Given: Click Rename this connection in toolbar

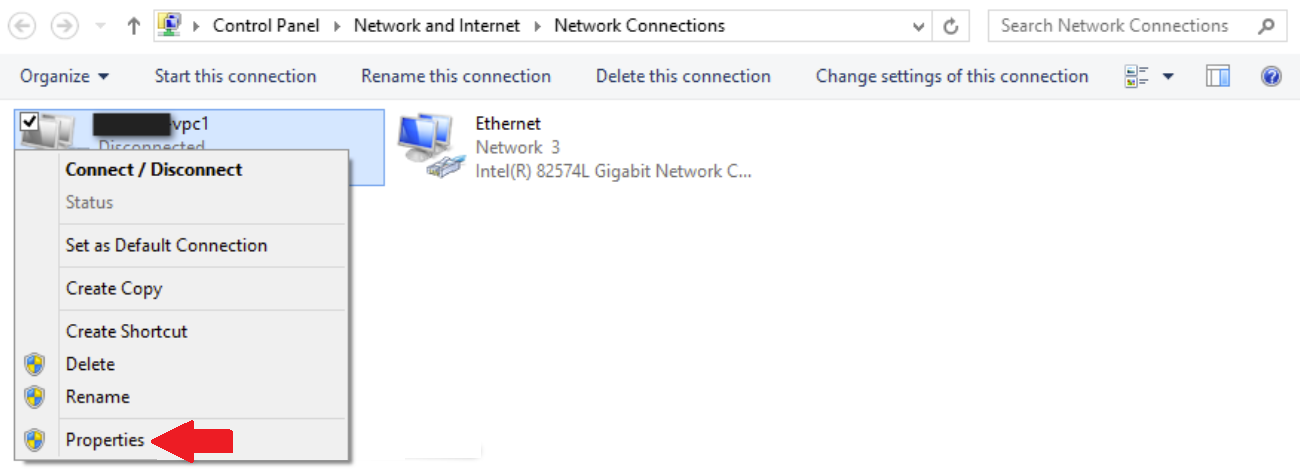Looking at the screenshot, I should (x=455, y=77).
